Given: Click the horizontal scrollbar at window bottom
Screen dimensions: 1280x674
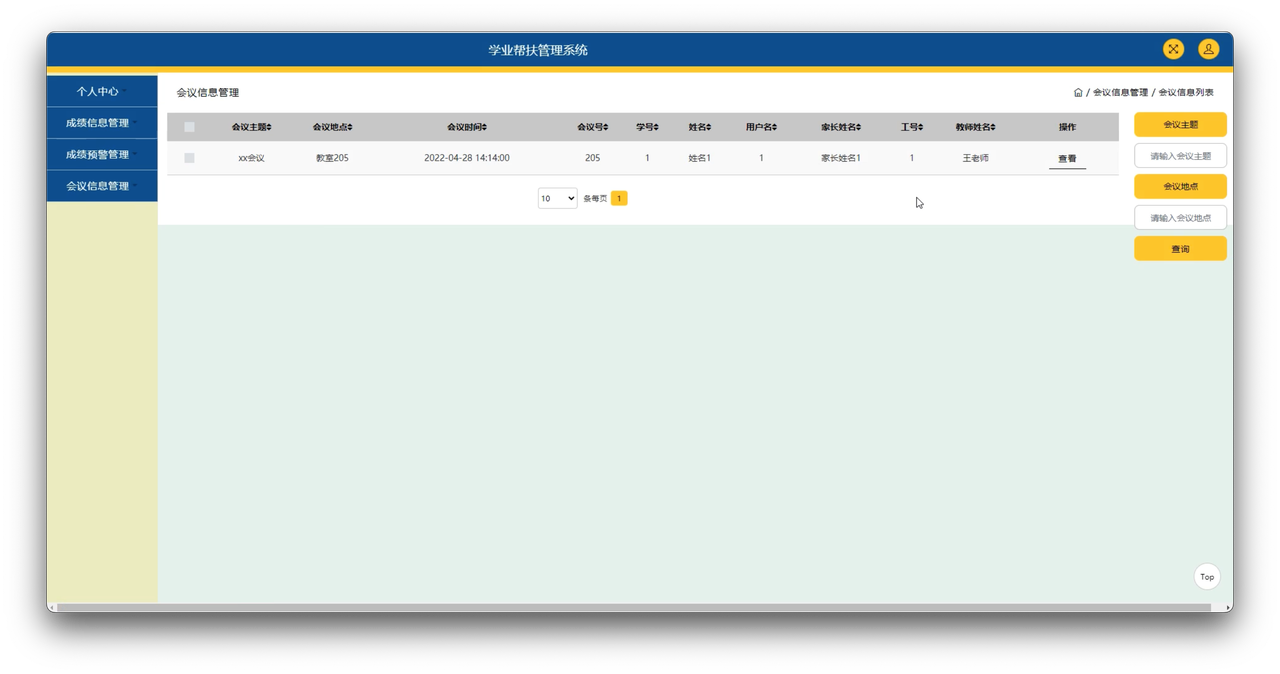Looking at the screenshot, I should [634, 608].
